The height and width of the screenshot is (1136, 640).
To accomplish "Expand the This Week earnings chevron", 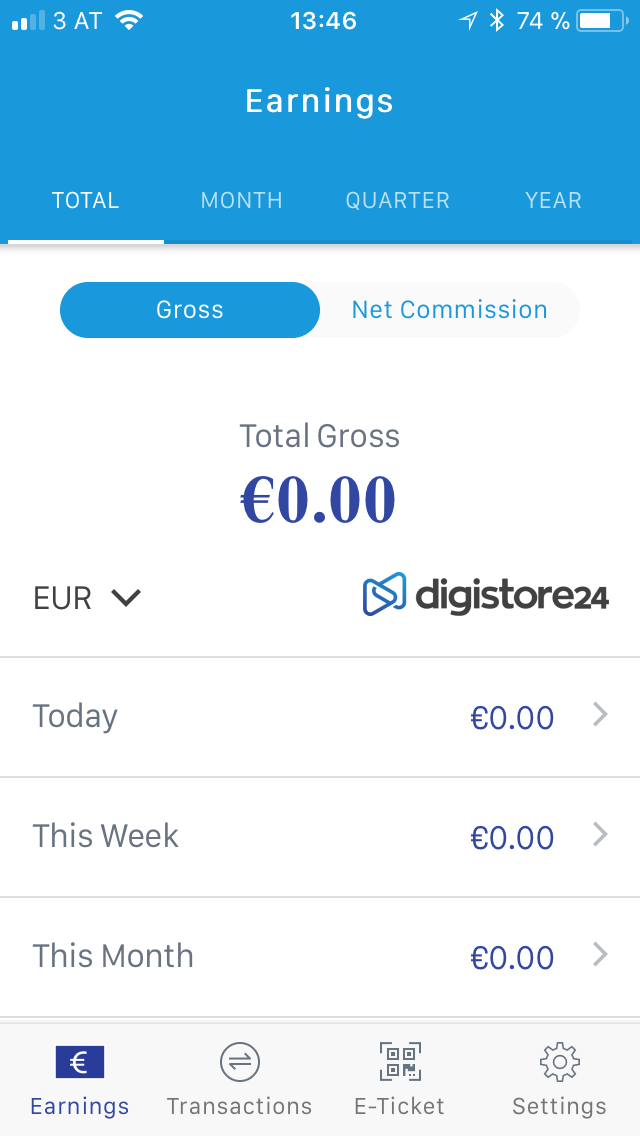I will 600,835.
